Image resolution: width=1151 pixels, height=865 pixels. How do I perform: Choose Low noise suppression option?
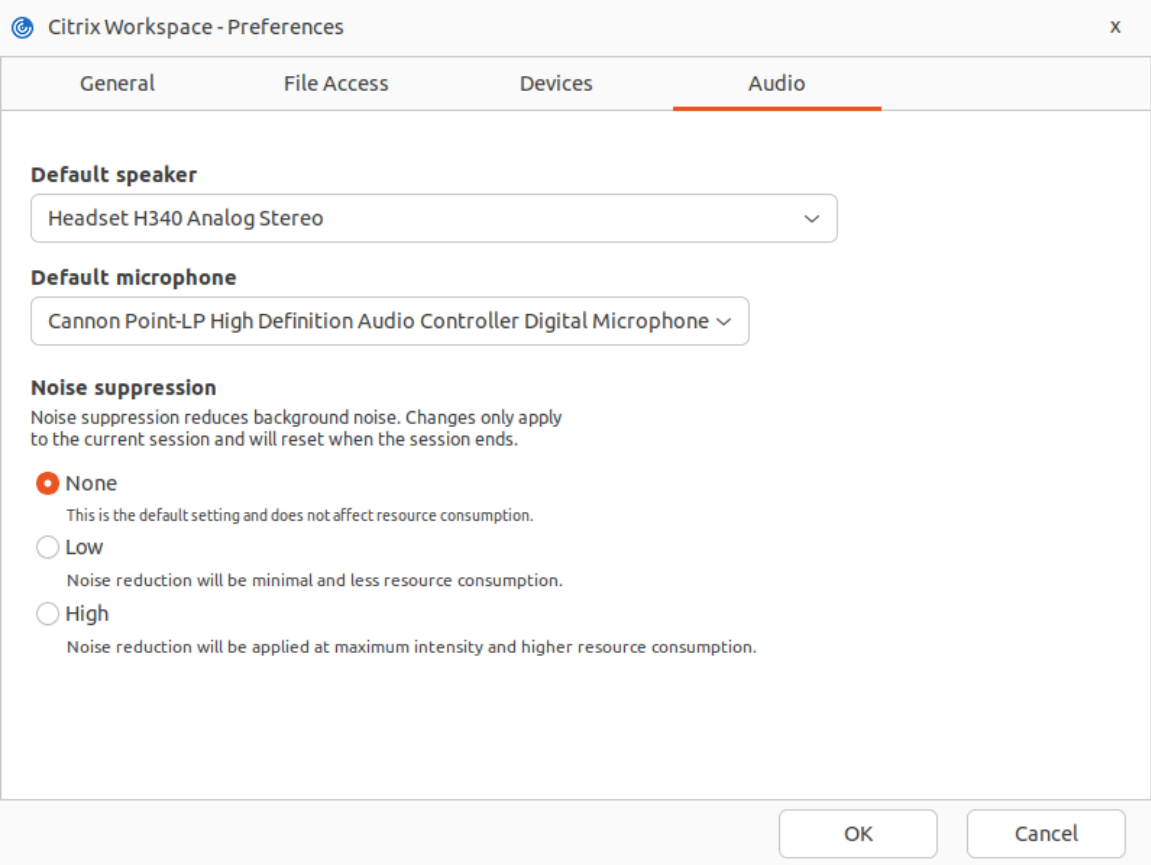pos(47,548)
